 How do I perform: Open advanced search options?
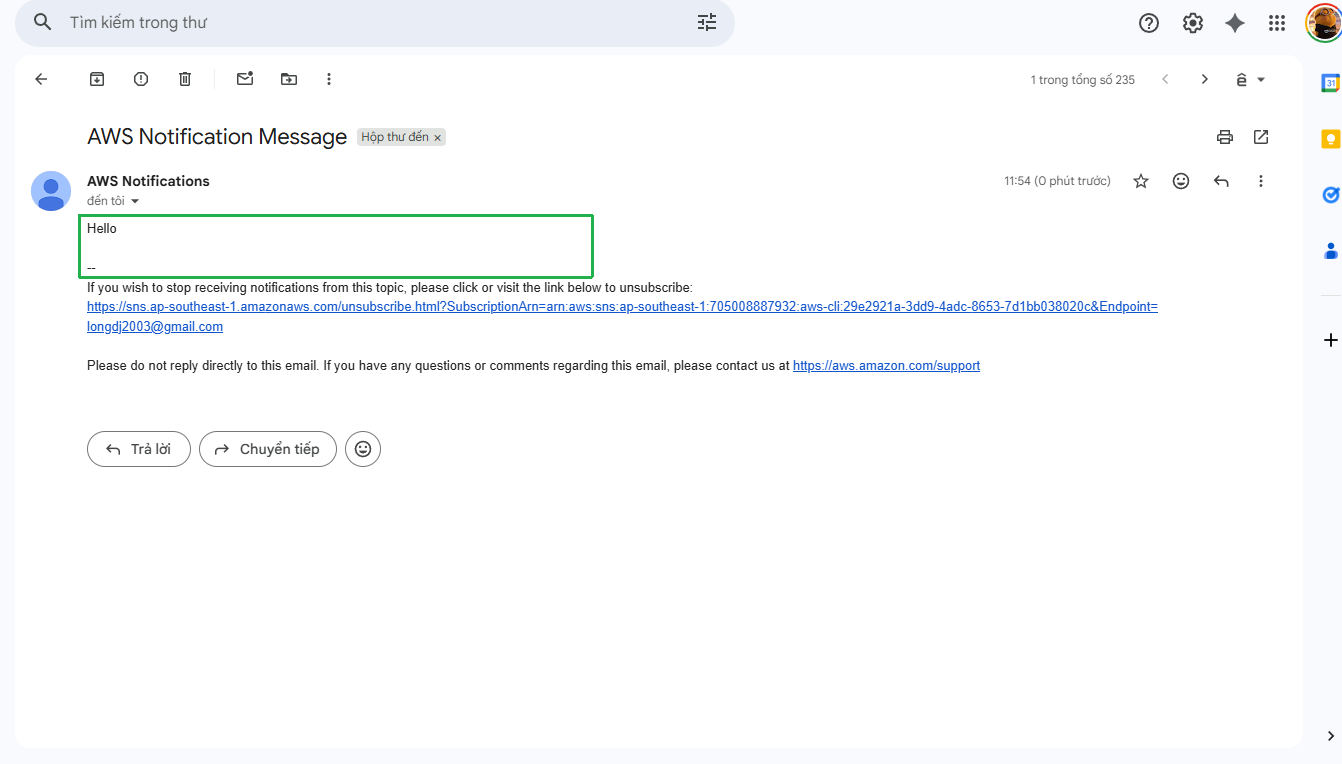[x=707, y=22]
